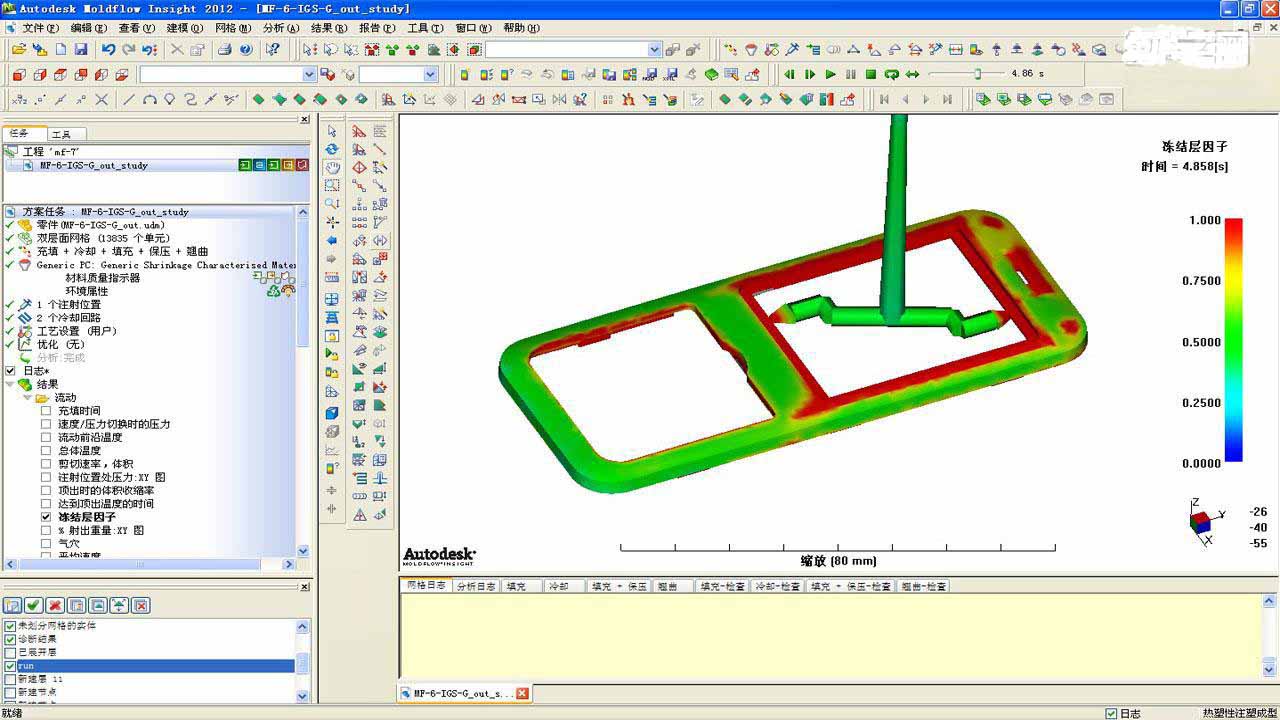
Task: Click the Open project folder icon
Action: pos(18,49)
